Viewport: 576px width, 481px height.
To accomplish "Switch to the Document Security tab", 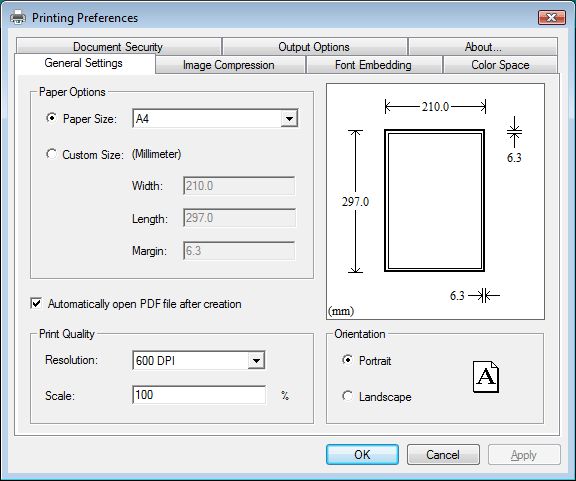I will point(118,47).
